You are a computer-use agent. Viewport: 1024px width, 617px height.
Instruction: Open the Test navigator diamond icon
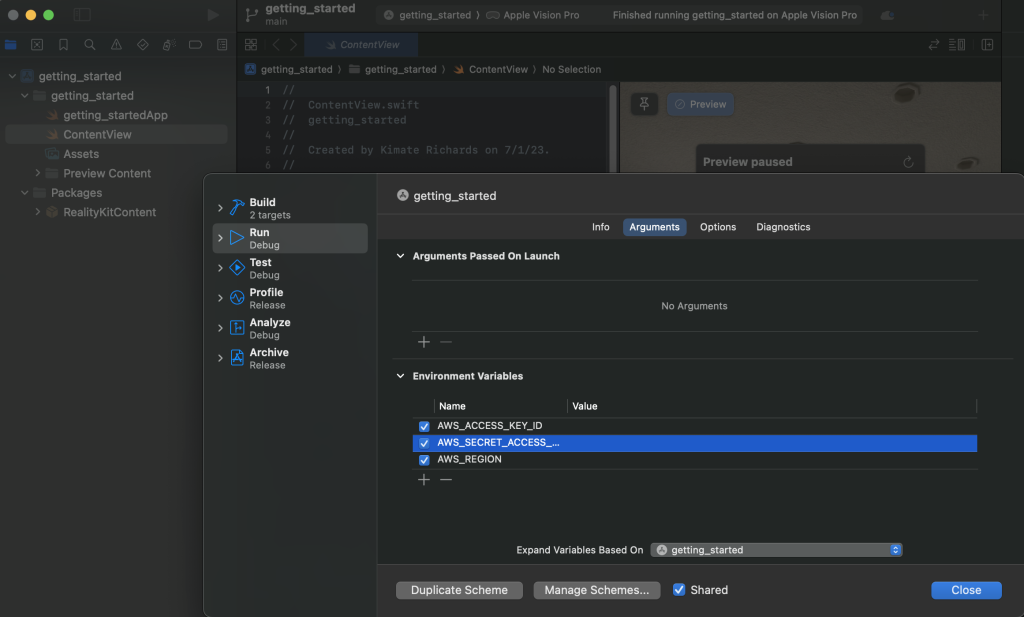coord(142,45)
